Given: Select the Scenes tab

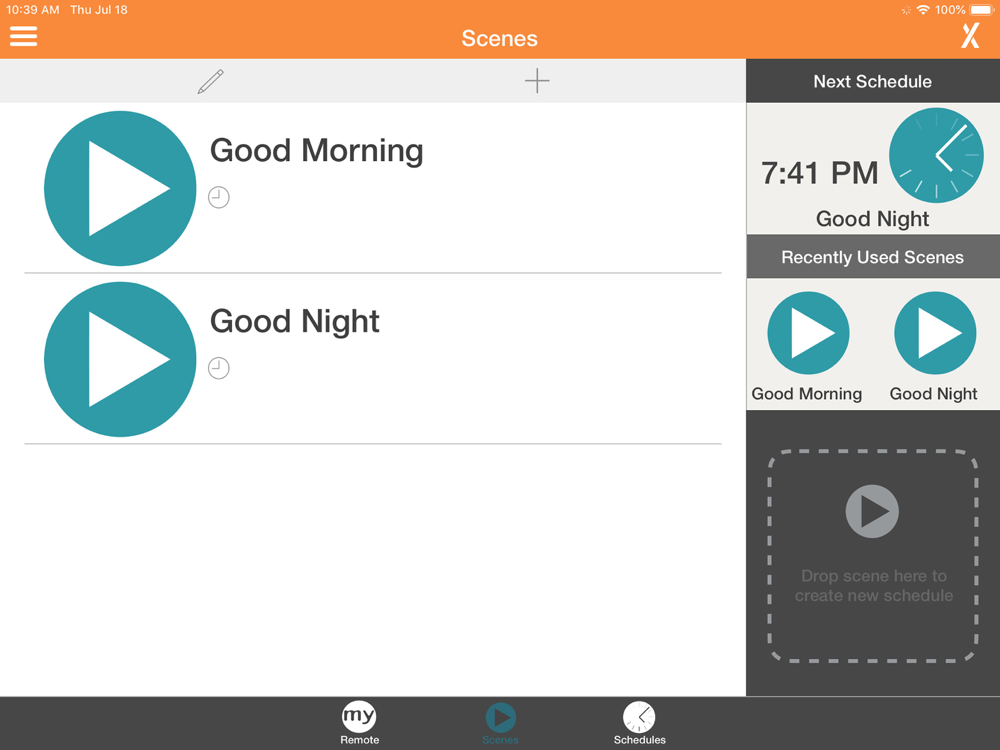Looking at the screenshot, I should 500,723.
